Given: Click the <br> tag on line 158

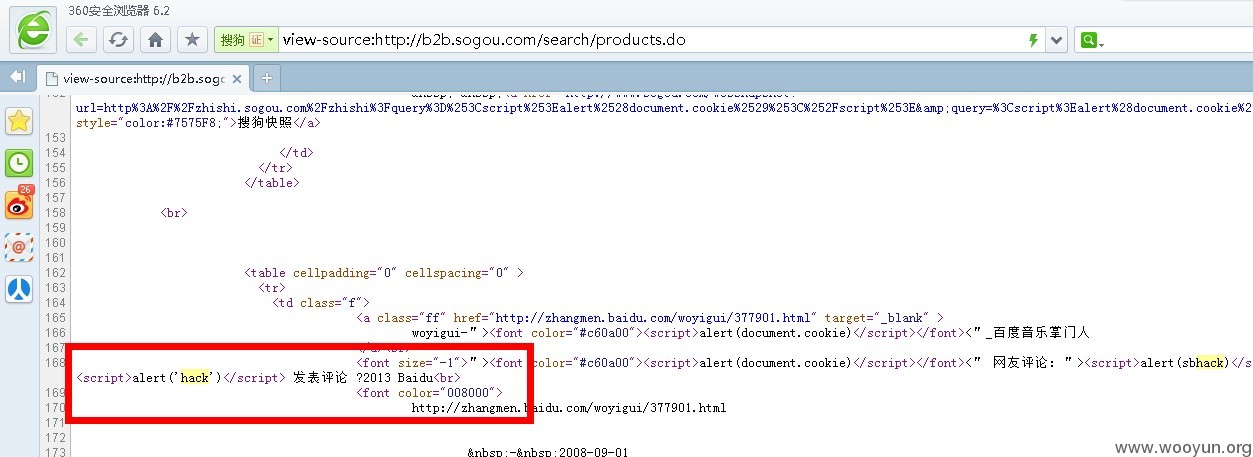Looking at the screenshot, I should point(174,212).
